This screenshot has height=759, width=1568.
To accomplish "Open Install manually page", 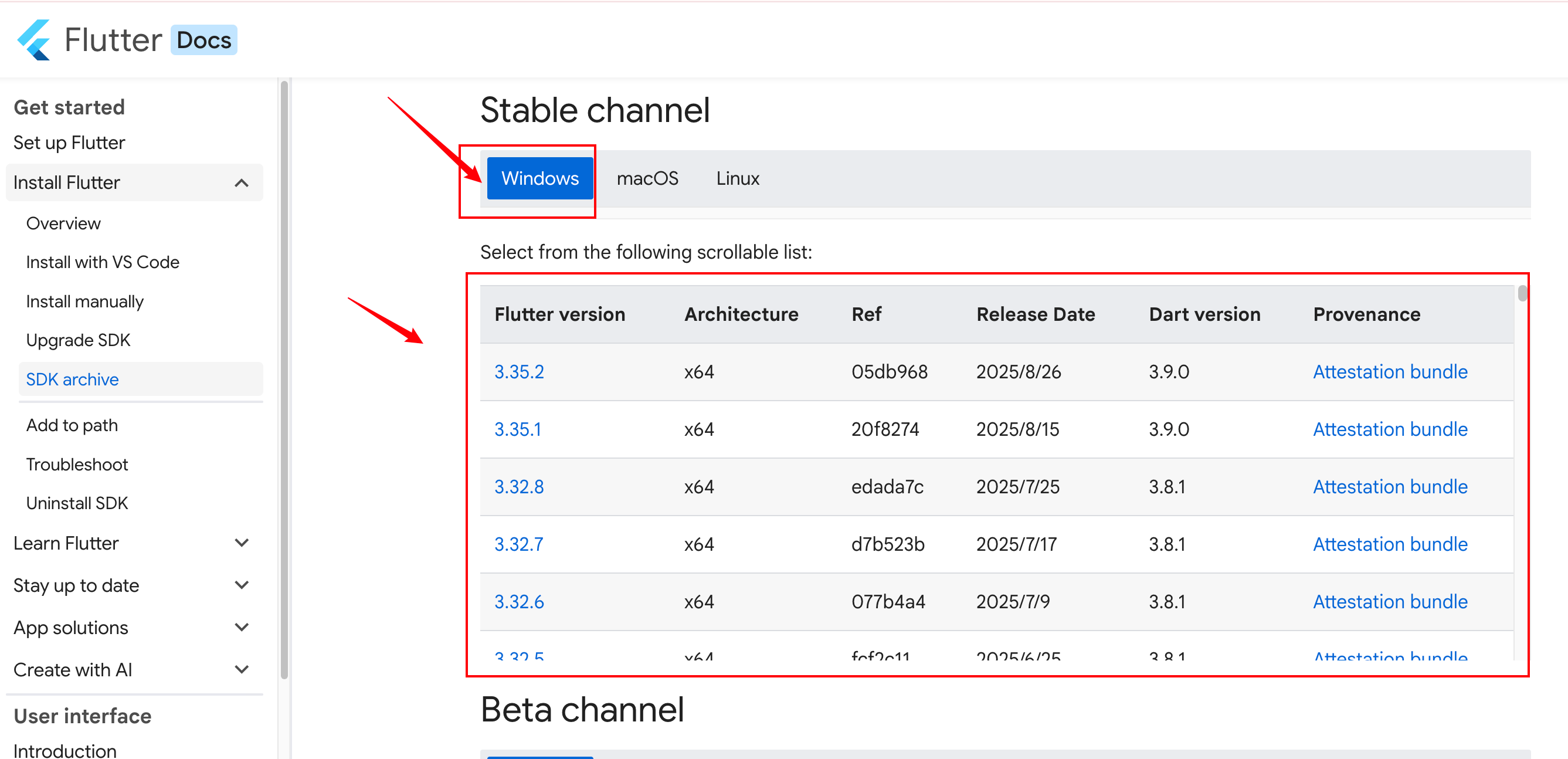I will coord(84,302).
